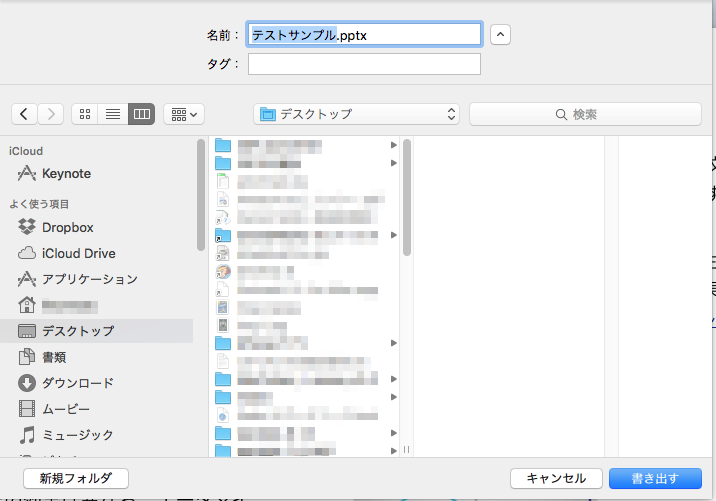The height and width of the screenshot is (501, 716).
Task: Click the 書き出す button
Action: pyautogui.click(x=655, y=478)
